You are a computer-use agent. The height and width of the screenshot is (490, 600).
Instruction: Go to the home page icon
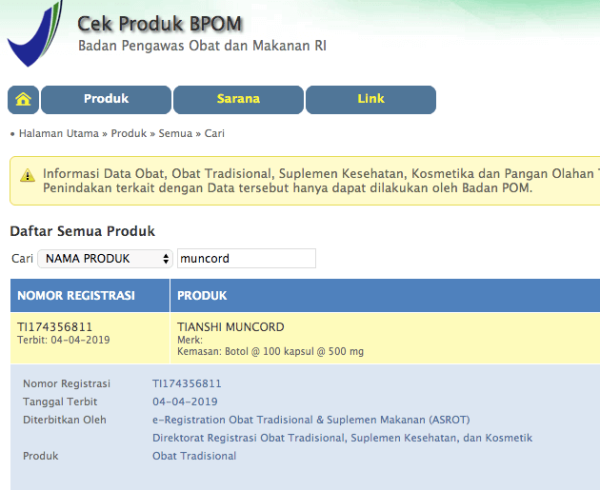[x=23, y=99]
